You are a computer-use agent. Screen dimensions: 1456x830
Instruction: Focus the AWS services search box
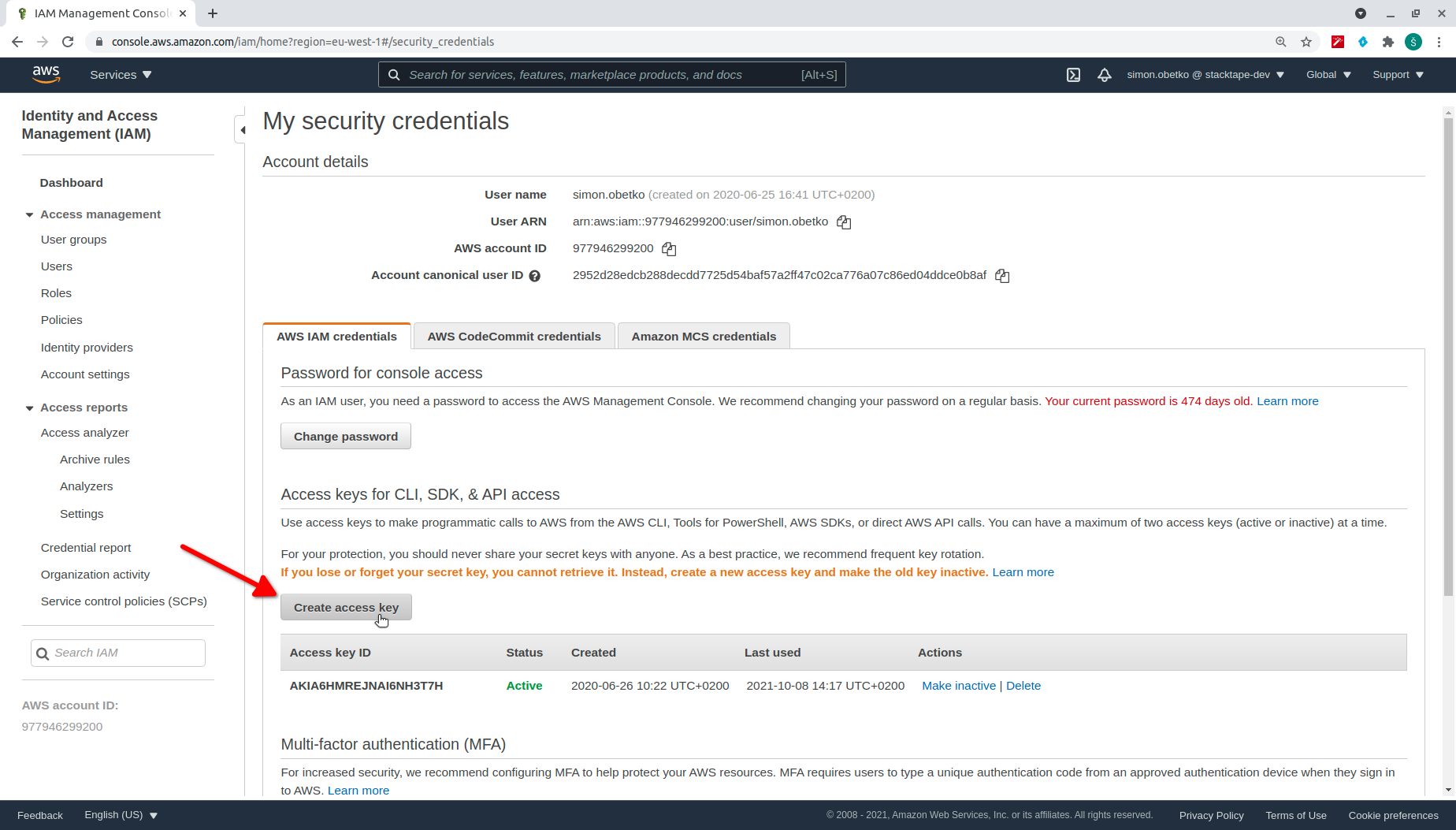point(611,75)
